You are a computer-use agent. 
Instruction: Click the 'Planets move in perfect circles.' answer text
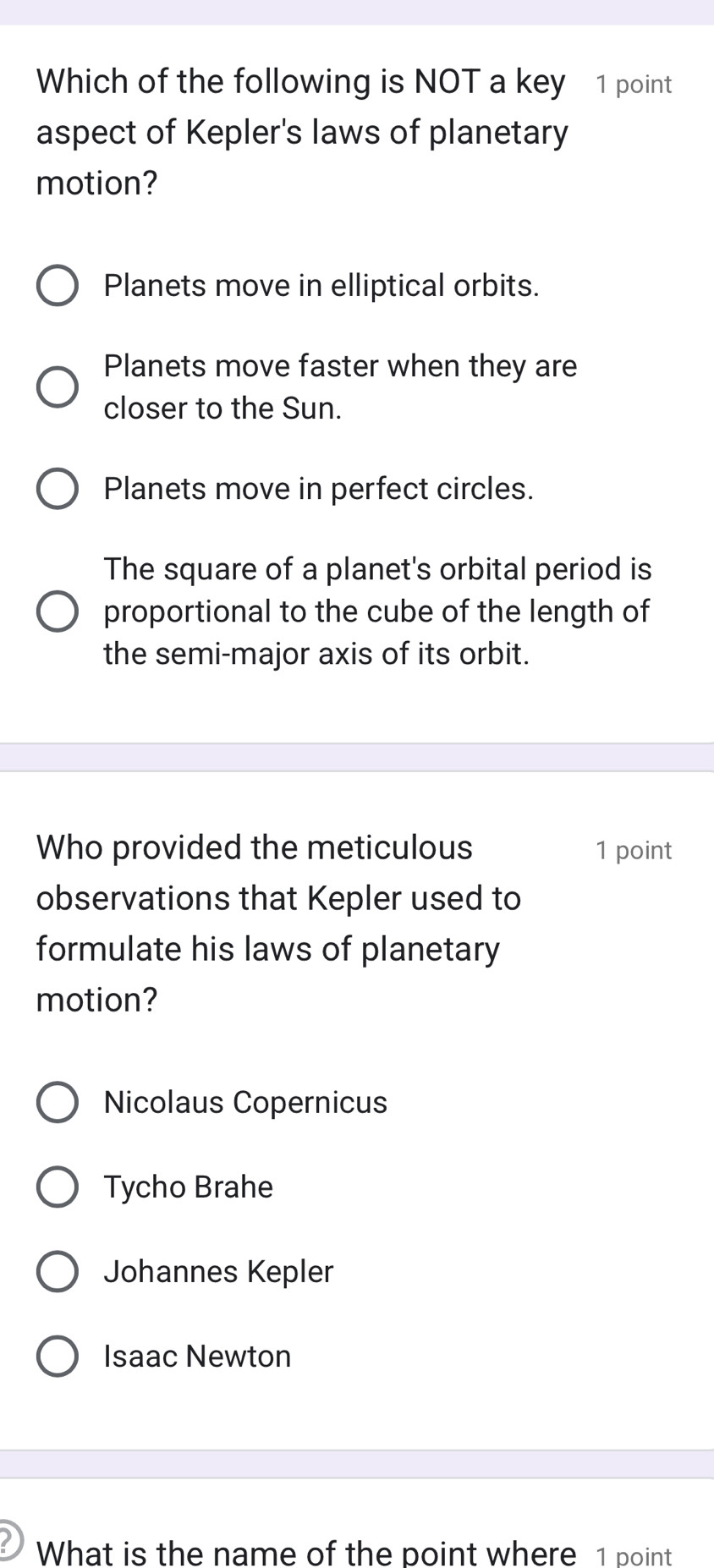tap(319, 489)
